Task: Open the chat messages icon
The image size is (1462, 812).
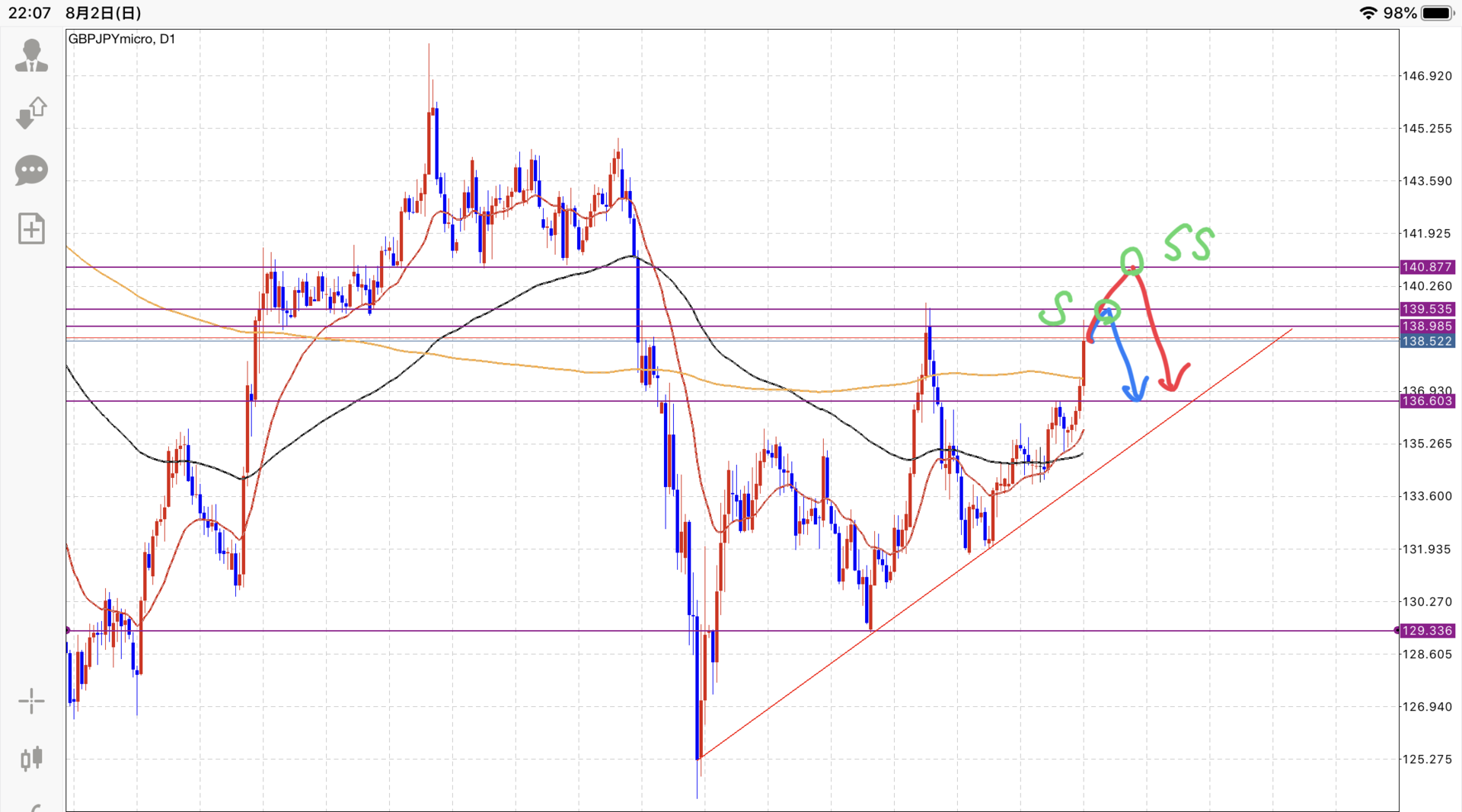Action: [x=31, y=170]
